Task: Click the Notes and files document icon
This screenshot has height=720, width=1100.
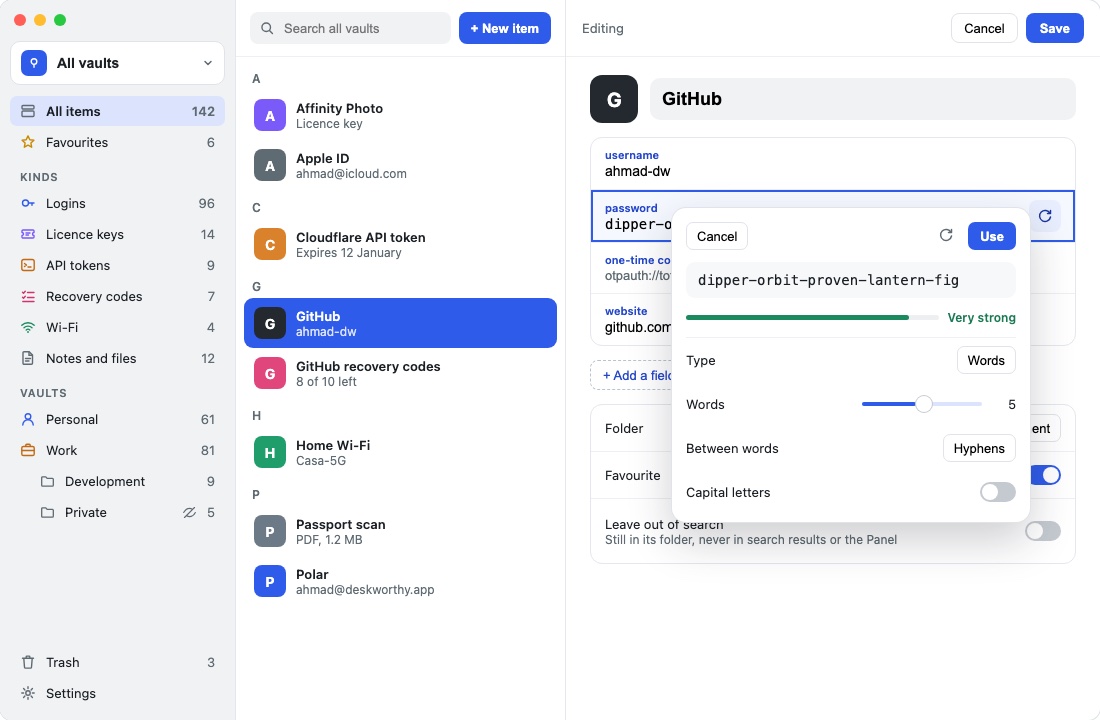Action: pos(28,358)
